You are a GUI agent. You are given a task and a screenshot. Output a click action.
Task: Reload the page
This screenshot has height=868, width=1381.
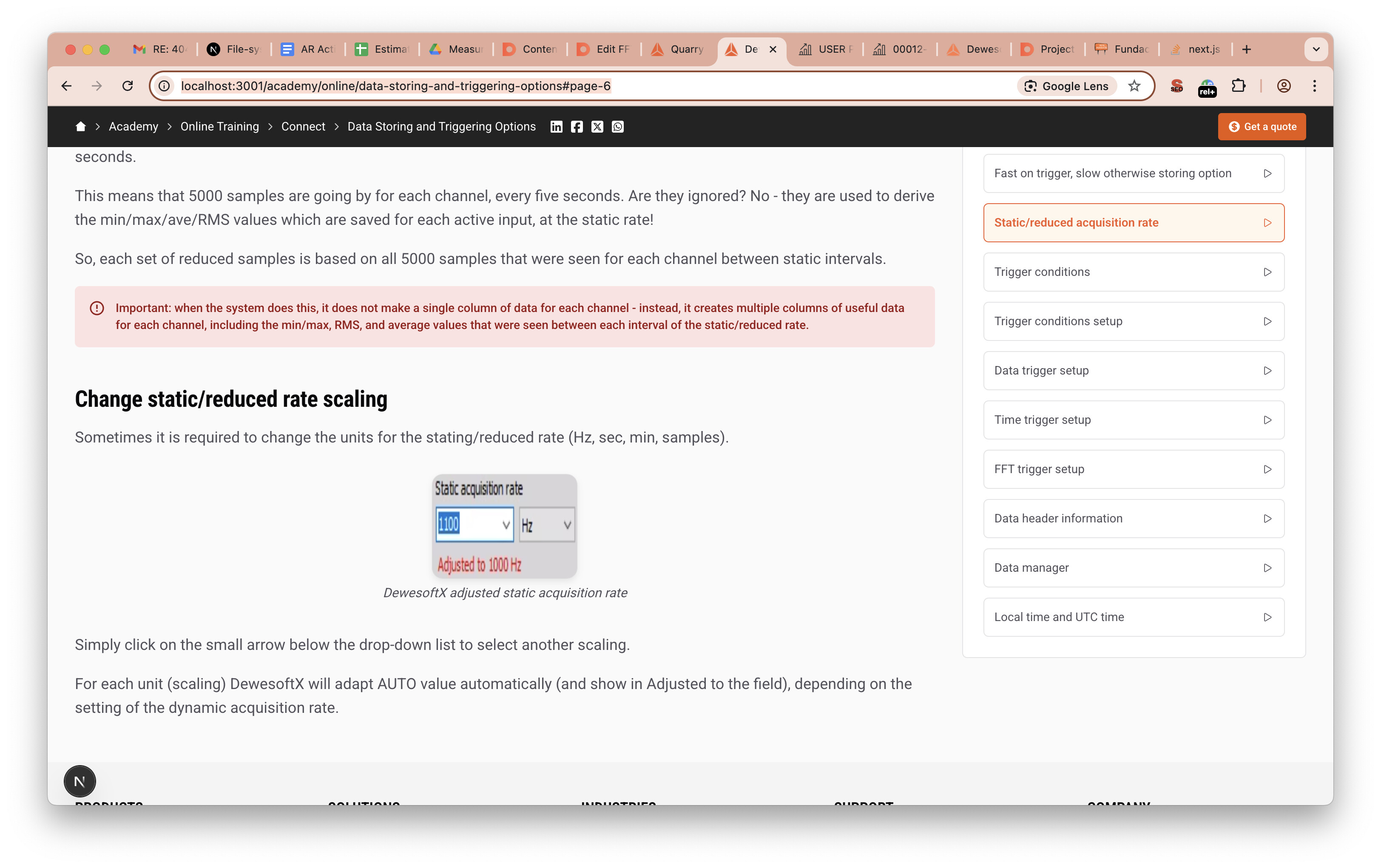(x=127, y=86)
